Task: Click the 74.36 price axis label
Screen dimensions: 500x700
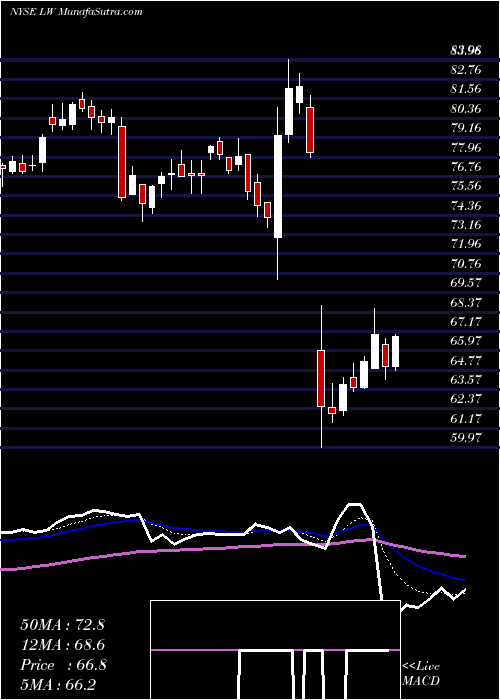Action: [x=466, y=205]
